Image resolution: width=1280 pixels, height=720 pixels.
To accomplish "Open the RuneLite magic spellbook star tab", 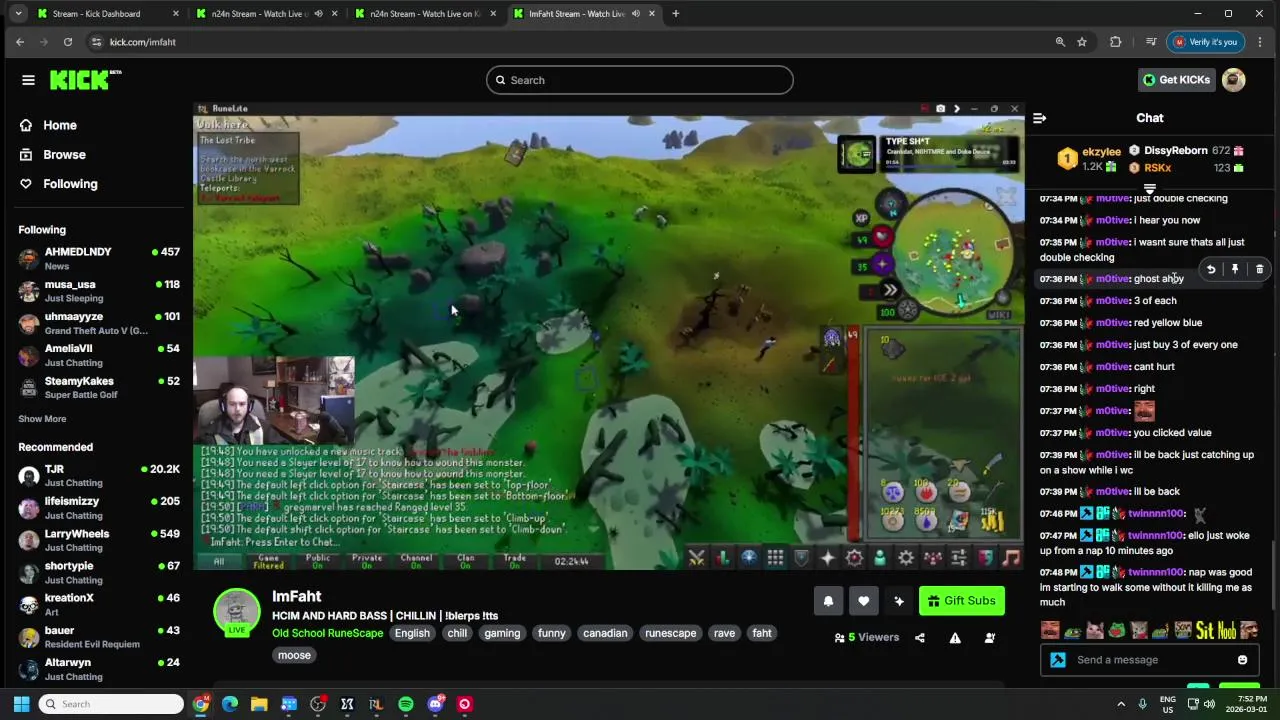I will 827,558.
